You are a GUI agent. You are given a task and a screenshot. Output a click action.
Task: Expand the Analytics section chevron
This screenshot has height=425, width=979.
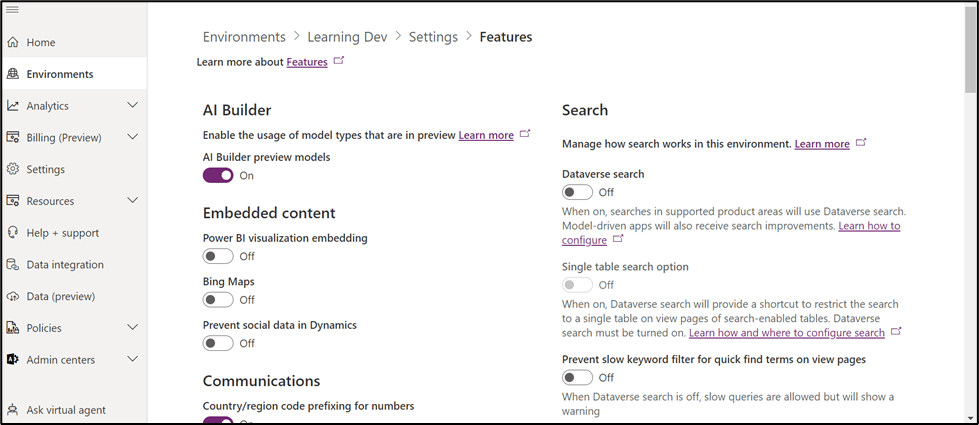pyautogui.click(x=133, y=105)
